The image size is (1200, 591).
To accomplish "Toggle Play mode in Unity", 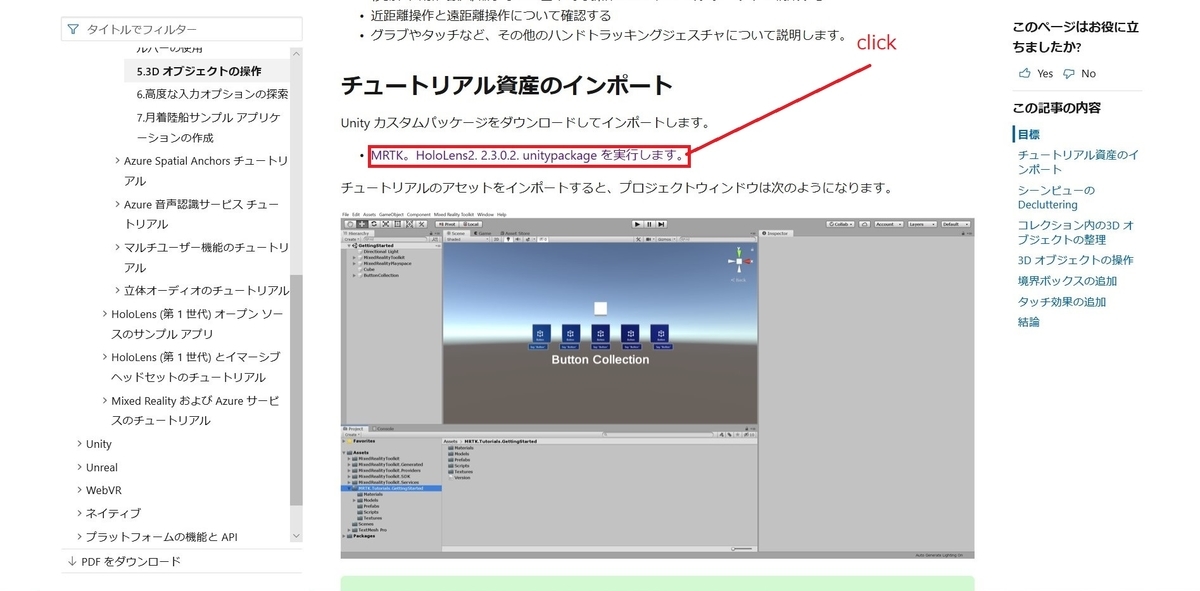I will click(637, 224).
